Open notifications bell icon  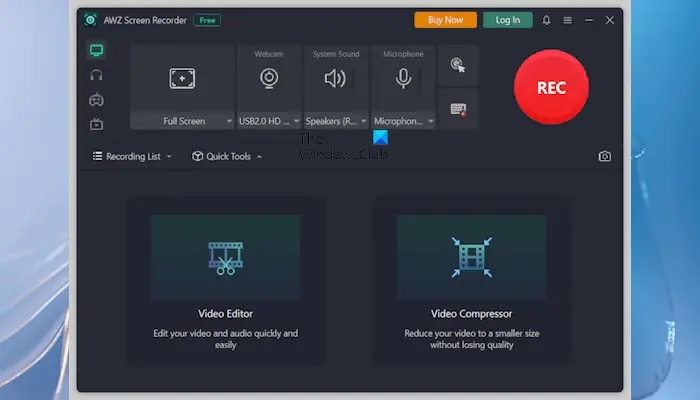coord(546,20)
